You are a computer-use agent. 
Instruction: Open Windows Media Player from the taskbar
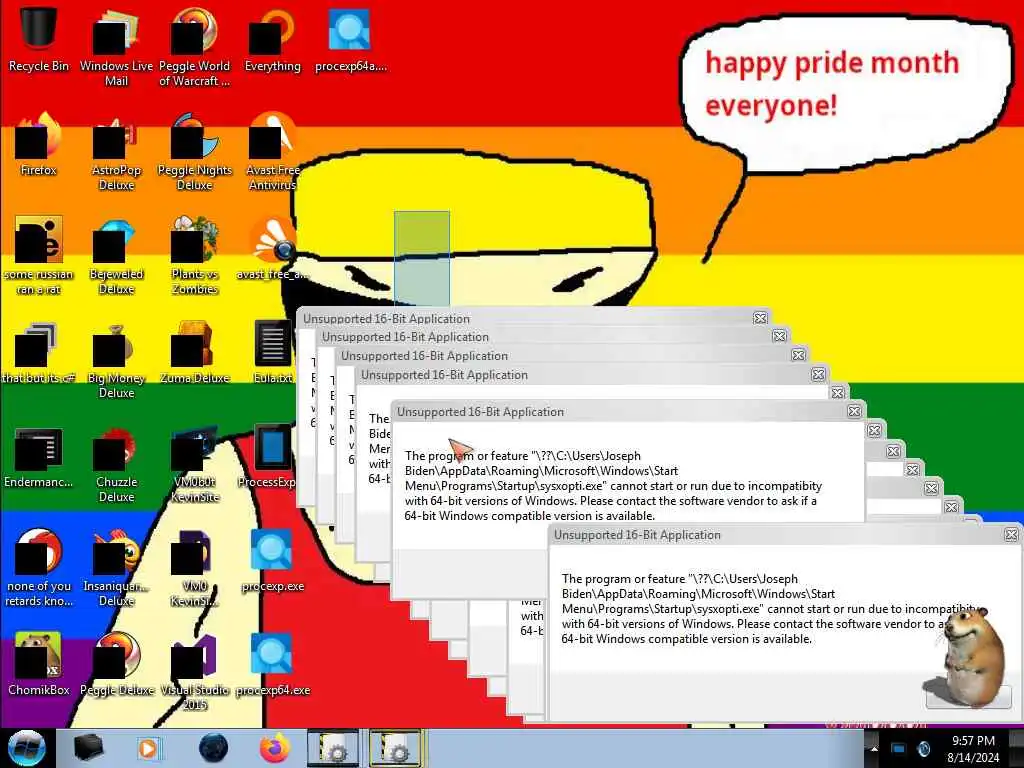(150, 748)
